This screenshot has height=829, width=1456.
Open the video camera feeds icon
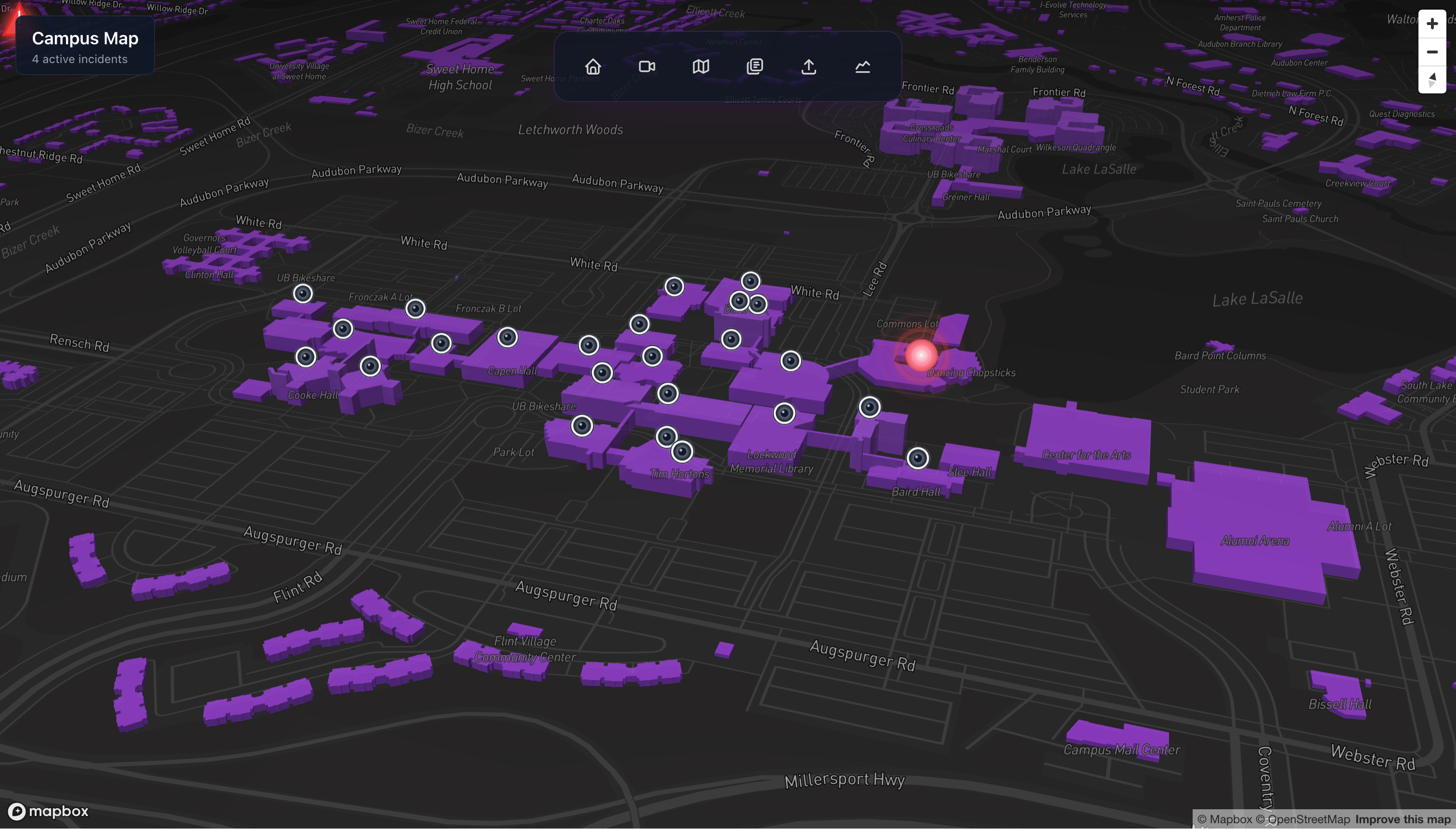coord(647,66)
